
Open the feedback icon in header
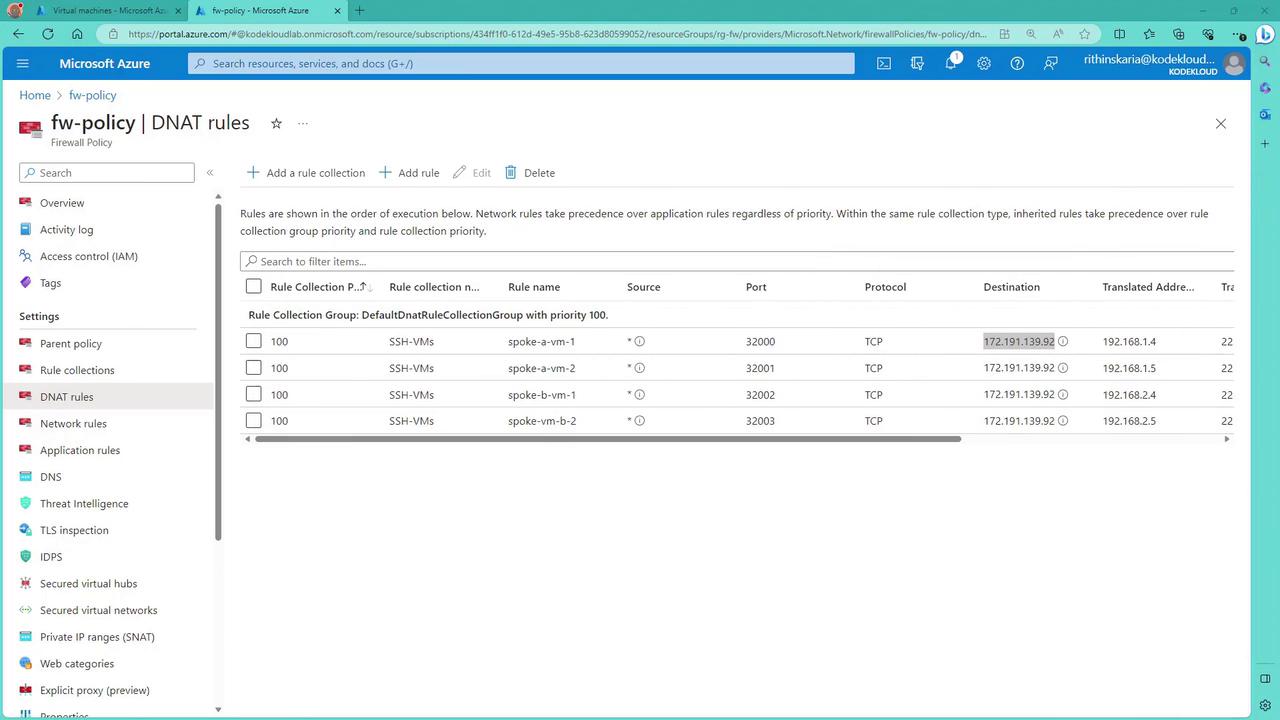click(x=1050, y=63)
